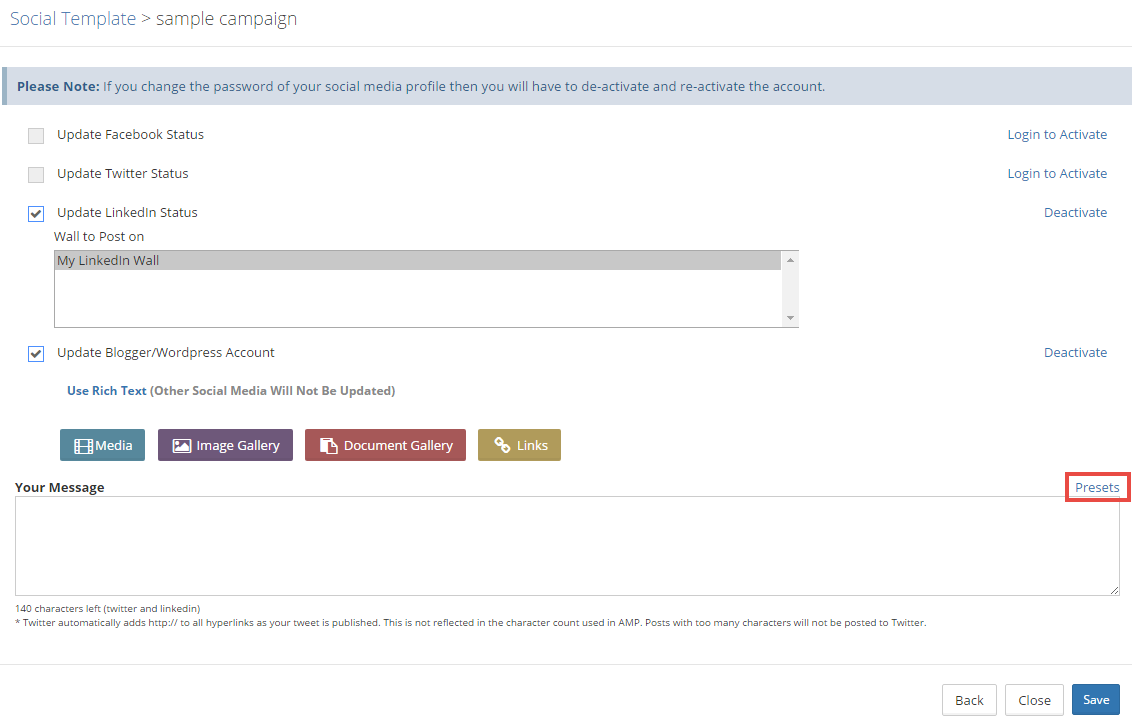Click the chain icon on Links button
The height and width of the screenshot is (726, 1138).
(x=502, y=445)
